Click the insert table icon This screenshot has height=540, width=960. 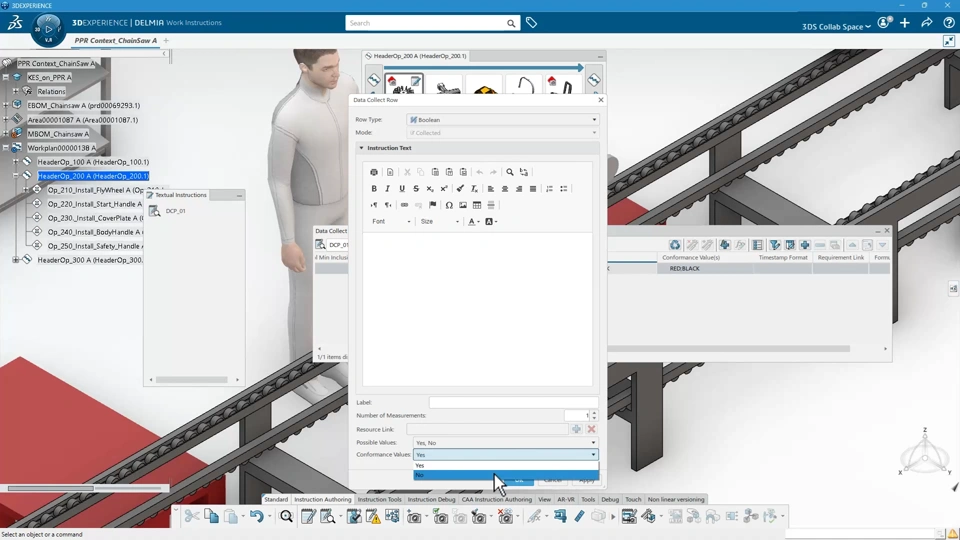tap(477, 205)
